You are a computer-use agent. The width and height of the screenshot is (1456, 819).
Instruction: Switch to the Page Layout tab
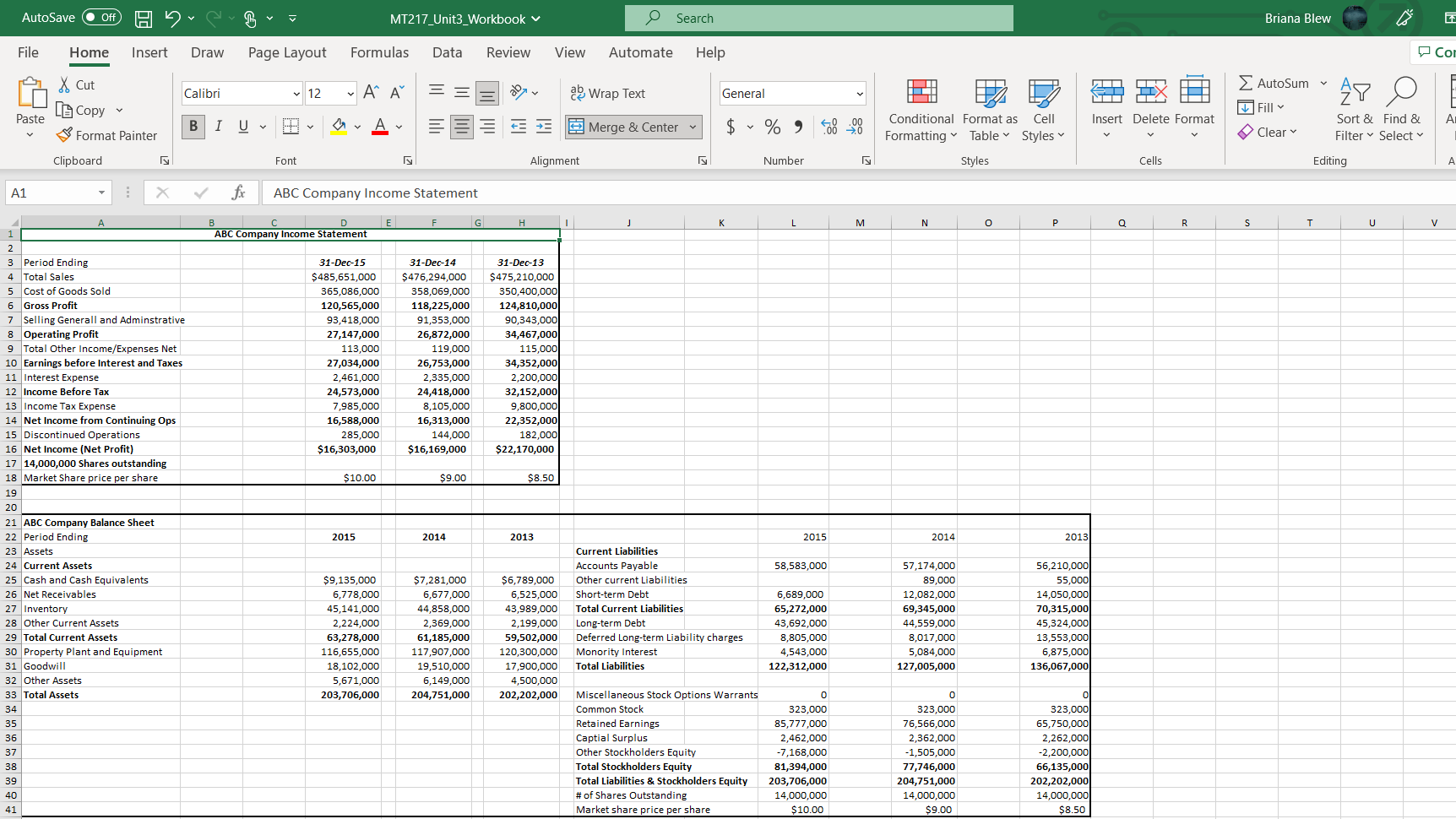point(287,52)
